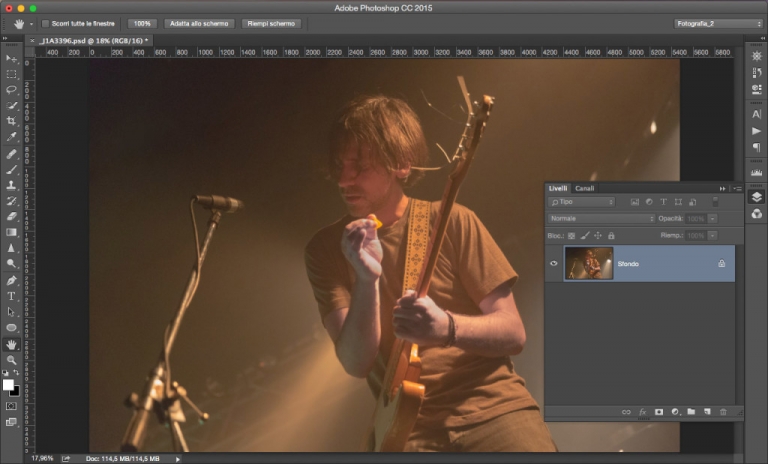Screen dimensions: 768x464
Task: Select the Brush tool
Action: (x=11, y=170)
